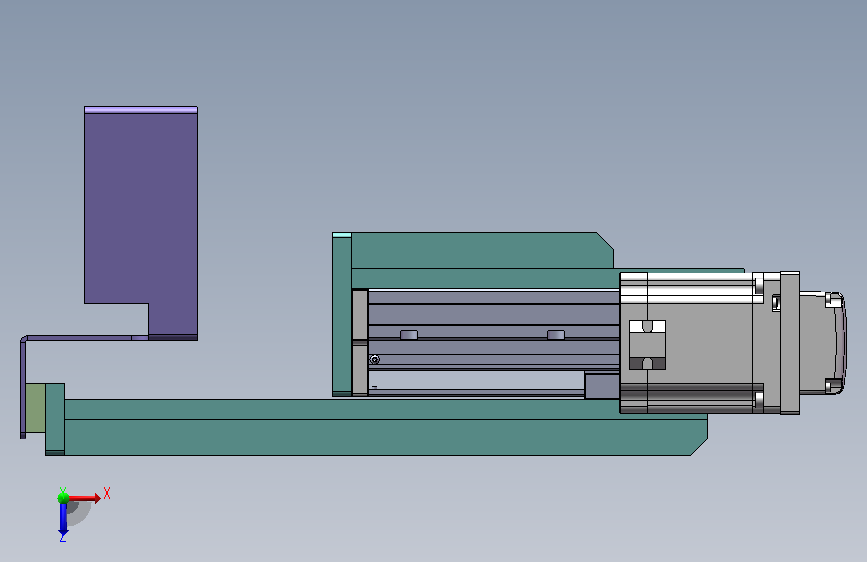Select the light purple top edge of the plate
867x562 pixels.
pyautogui.click(x=141, y=110)
